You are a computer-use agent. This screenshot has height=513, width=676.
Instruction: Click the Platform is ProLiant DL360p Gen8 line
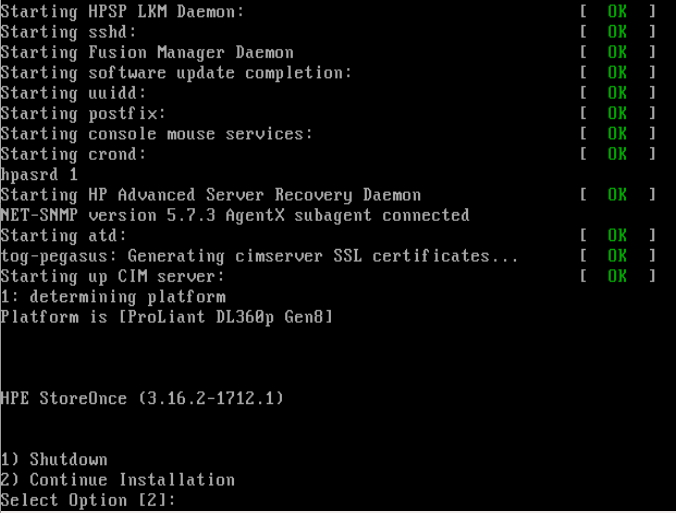tap(166, 317)
